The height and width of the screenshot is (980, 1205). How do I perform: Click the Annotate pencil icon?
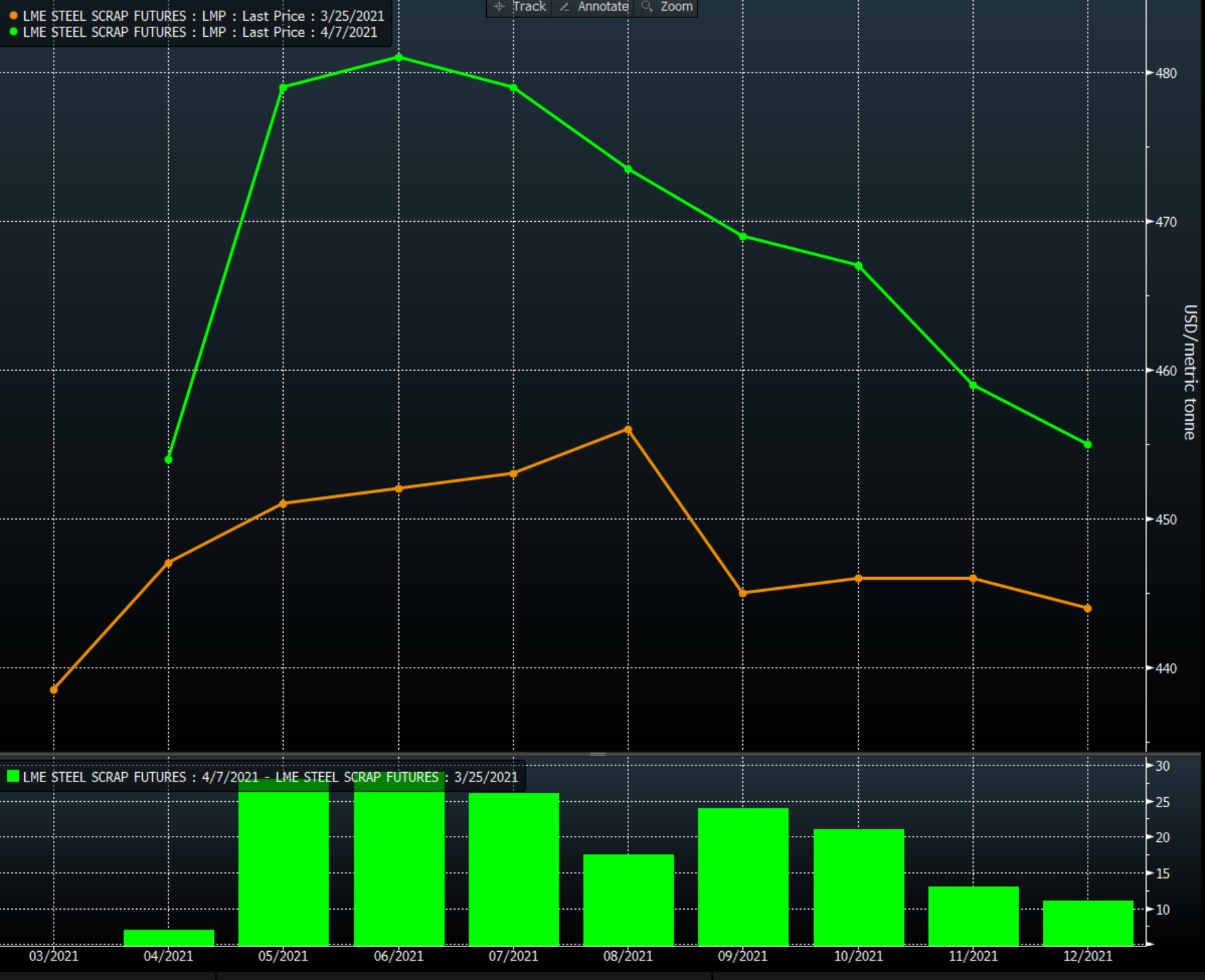pyautogui.click(x=565, y=7)
